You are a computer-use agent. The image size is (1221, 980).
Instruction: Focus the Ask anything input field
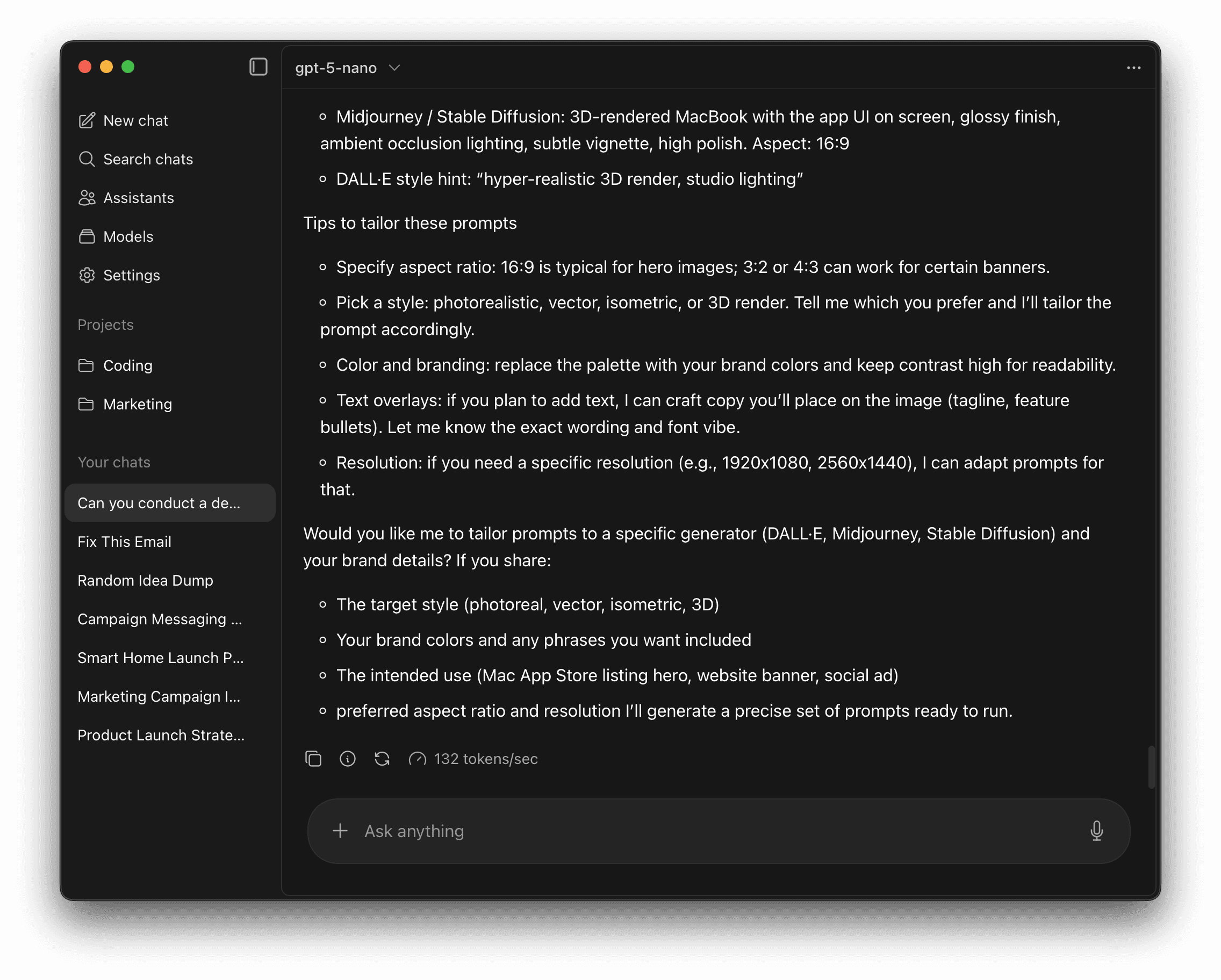coord(714,831)
